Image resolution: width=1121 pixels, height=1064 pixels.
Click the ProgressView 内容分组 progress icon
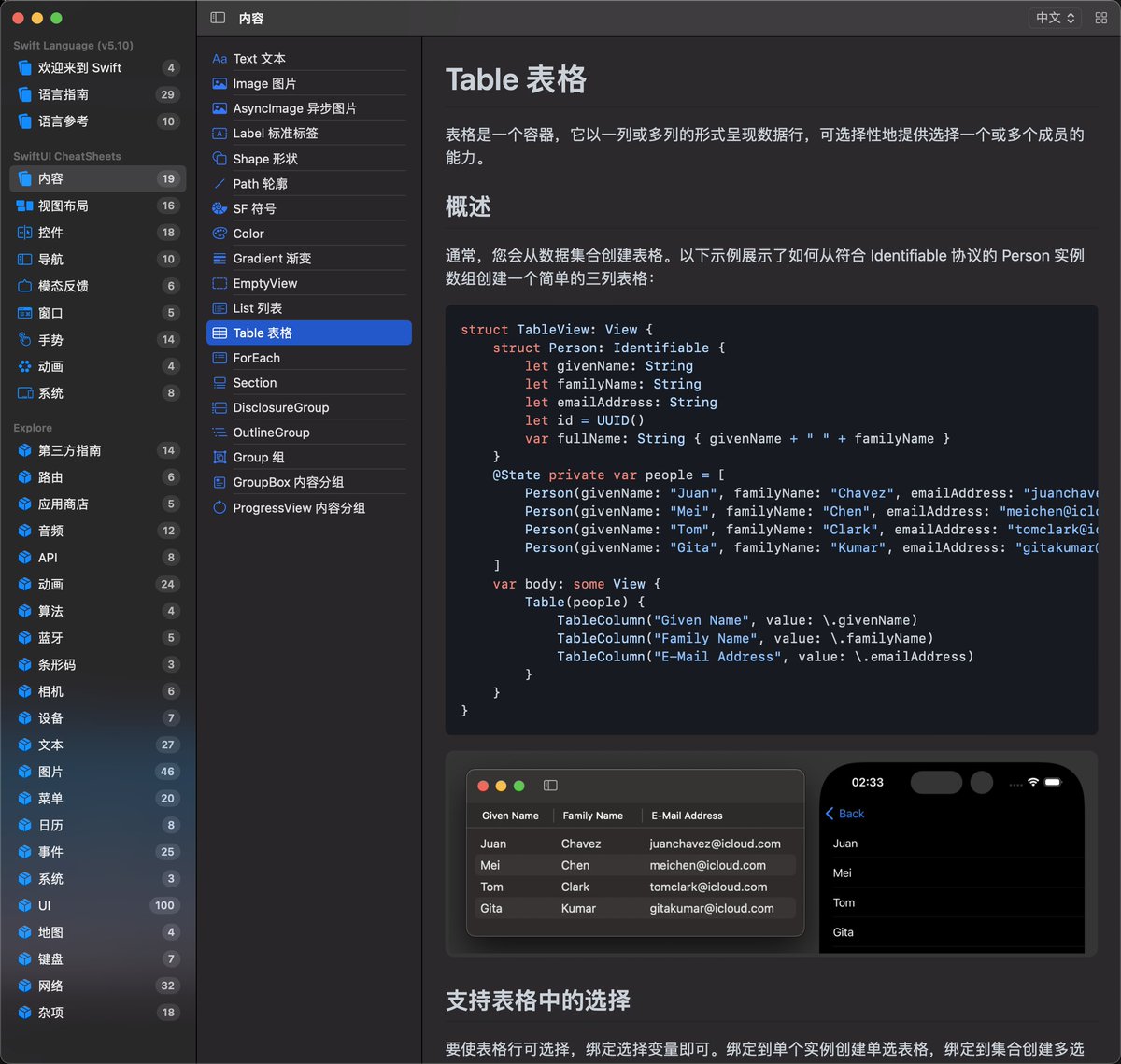pos(220,507)
